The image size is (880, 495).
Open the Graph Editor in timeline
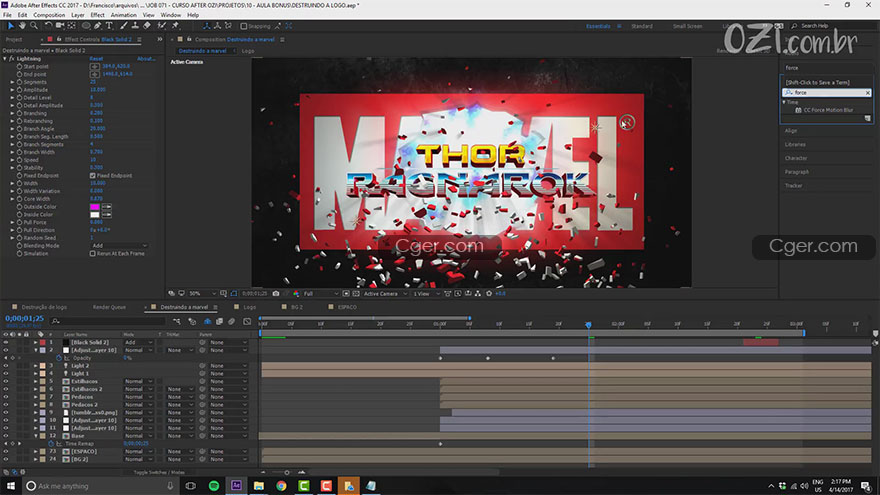point(247,322)
